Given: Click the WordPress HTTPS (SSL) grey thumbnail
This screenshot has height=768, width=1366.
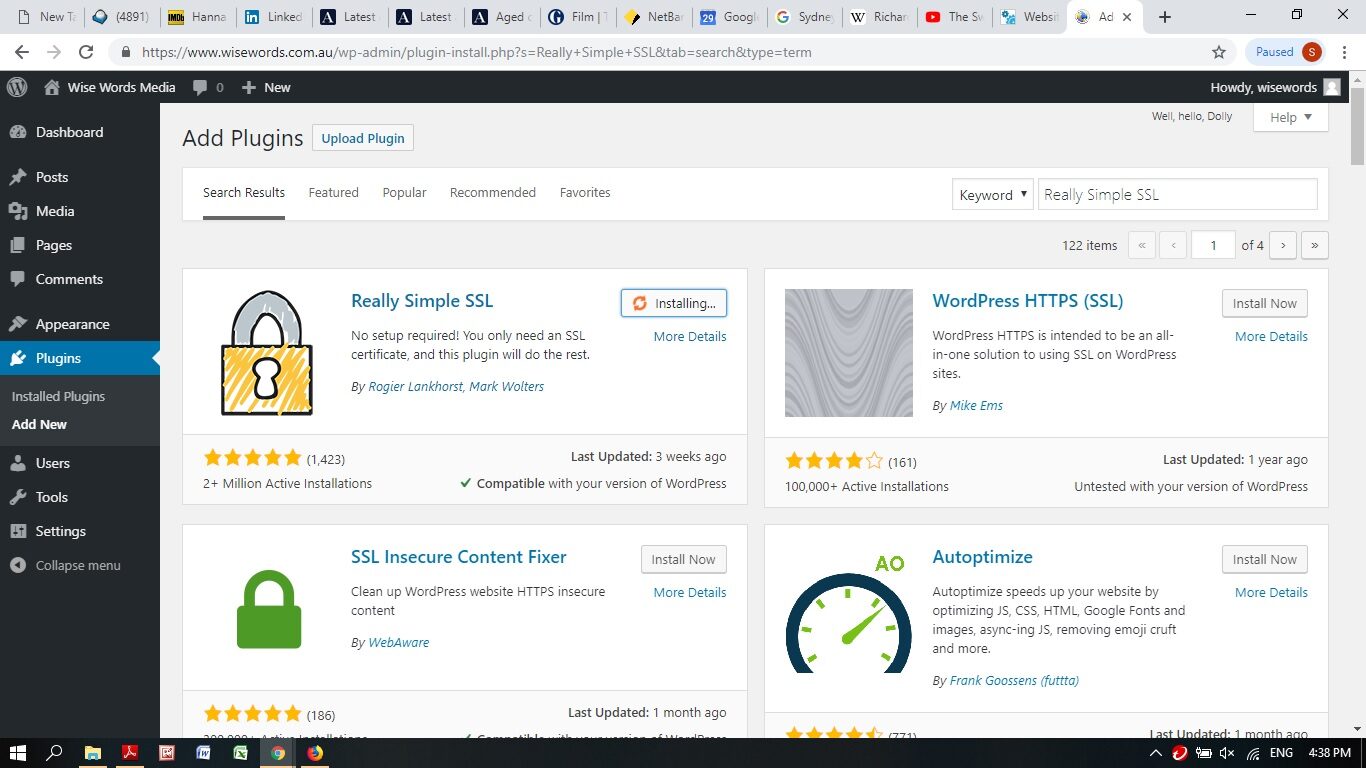Looking at the screenshot, I should point(849,353).
